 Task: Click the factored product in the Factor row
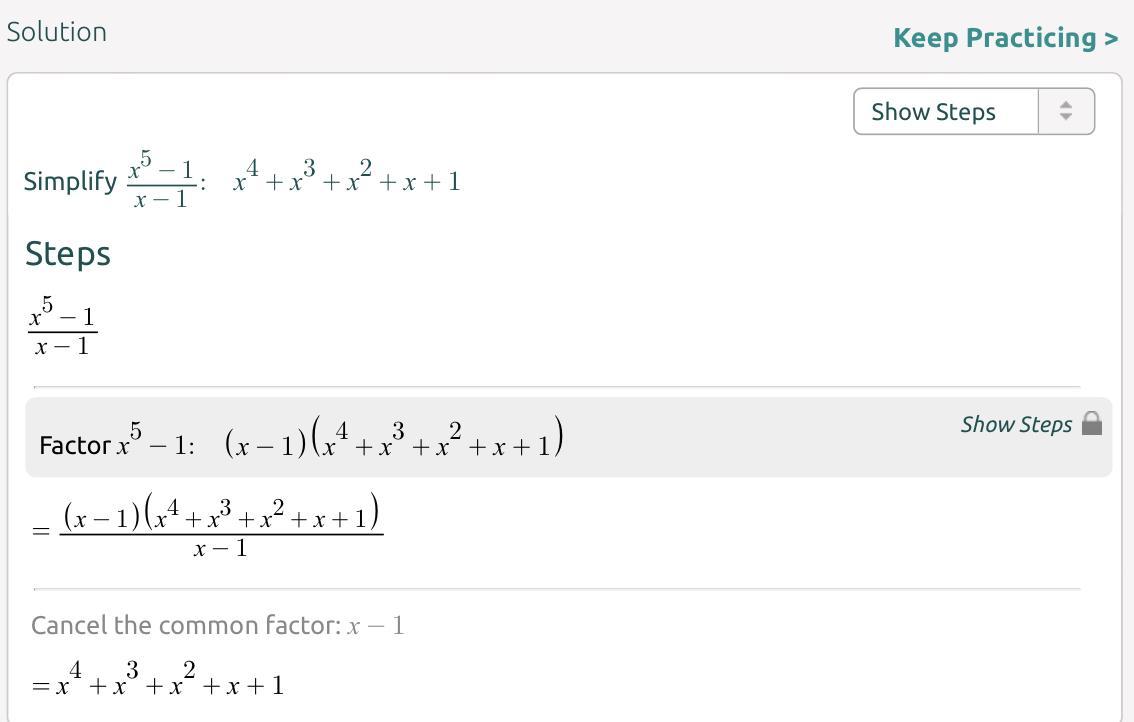[x=394, y=441]
